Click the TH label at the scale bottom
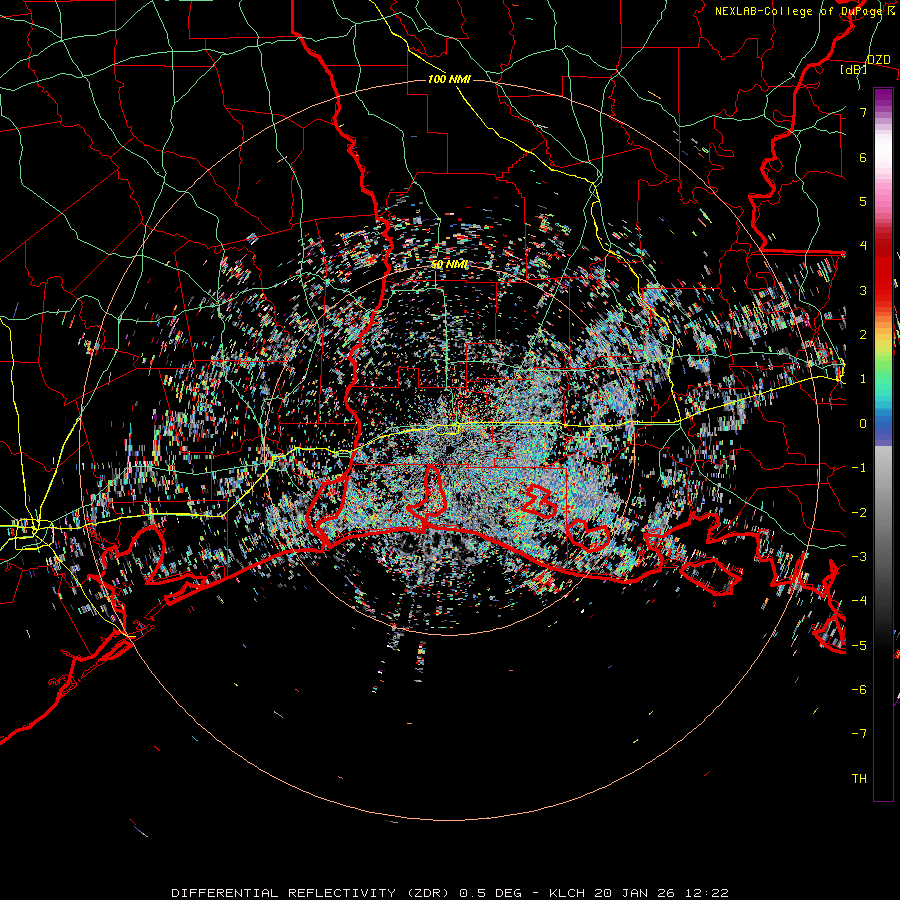Screen dimensions: 900x900 (x=859, y=779)
